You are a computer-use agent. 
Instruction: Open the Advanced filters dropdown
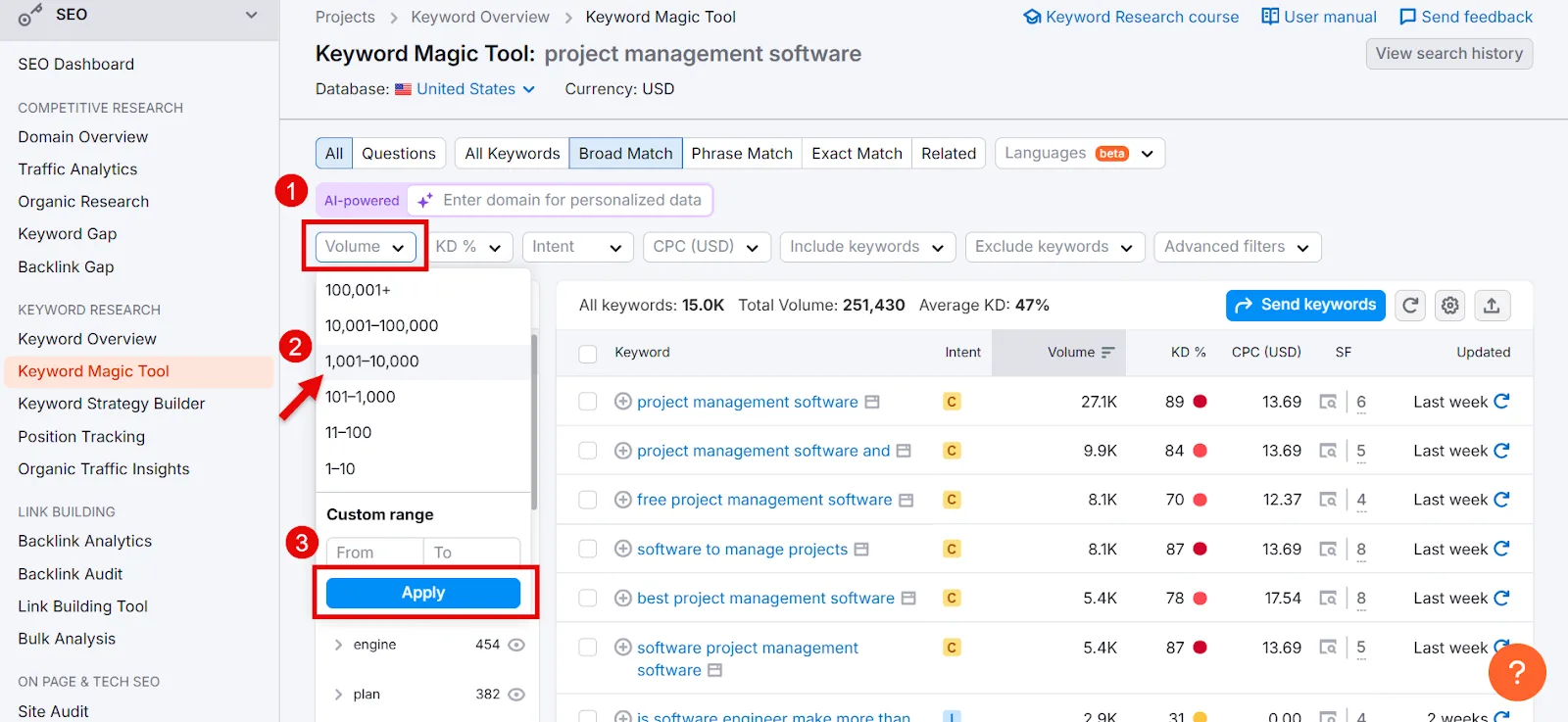coord(1237,247)
